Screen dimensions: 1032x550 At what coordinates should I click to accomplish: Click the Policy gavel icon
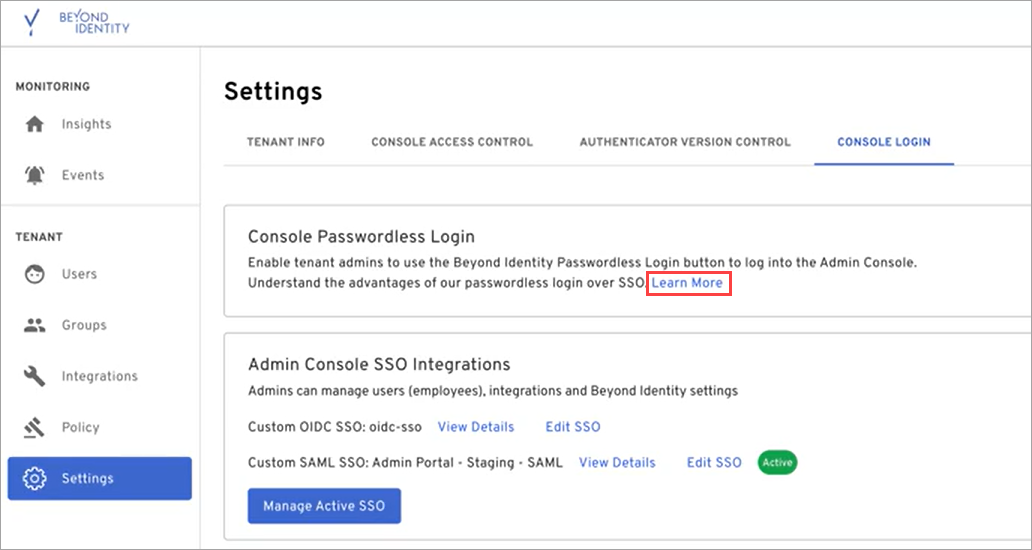[x=35, y=427]
